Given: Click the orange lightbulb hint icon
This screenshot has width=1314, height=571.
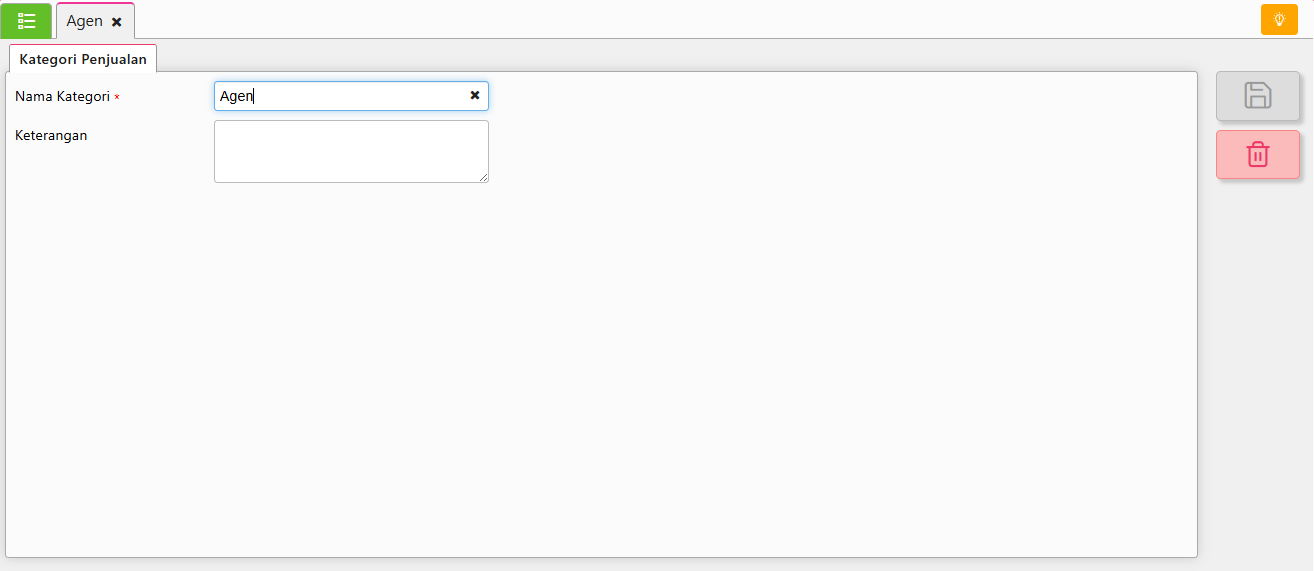Looking at the screenshot, I should click(x=1279, y=20).
